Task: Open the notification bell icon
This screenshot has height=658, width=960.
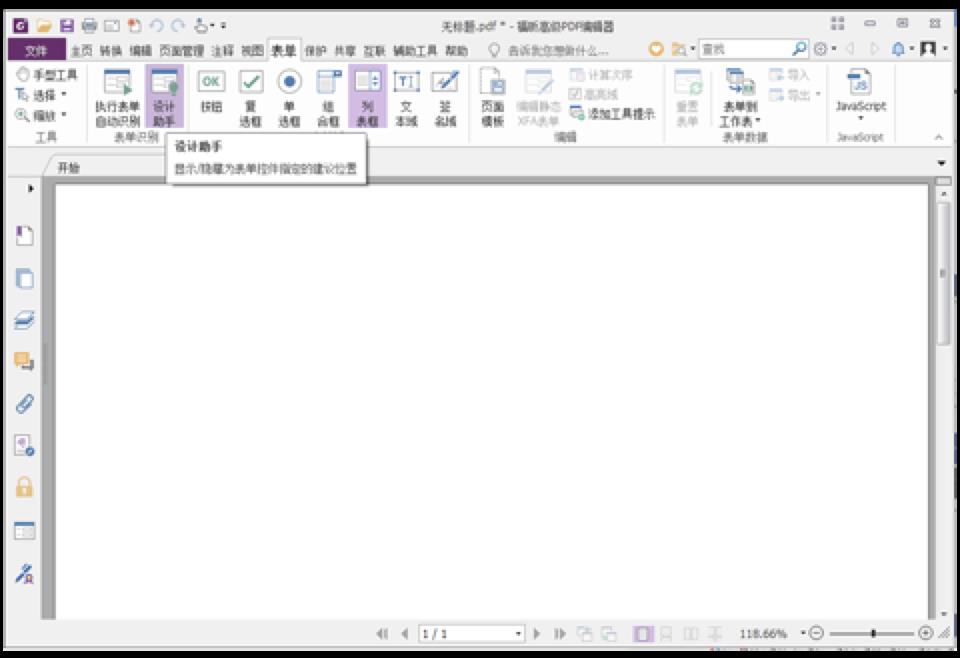Action: 898,49
